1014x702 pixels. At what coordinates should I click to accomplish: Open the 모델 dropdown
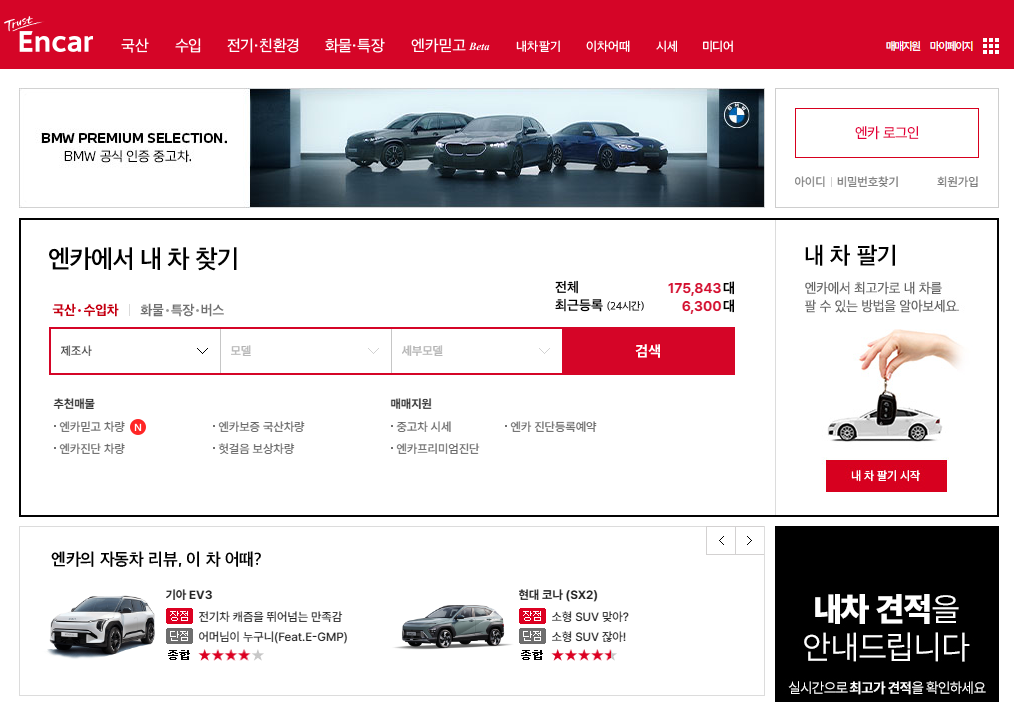[305, 351]
